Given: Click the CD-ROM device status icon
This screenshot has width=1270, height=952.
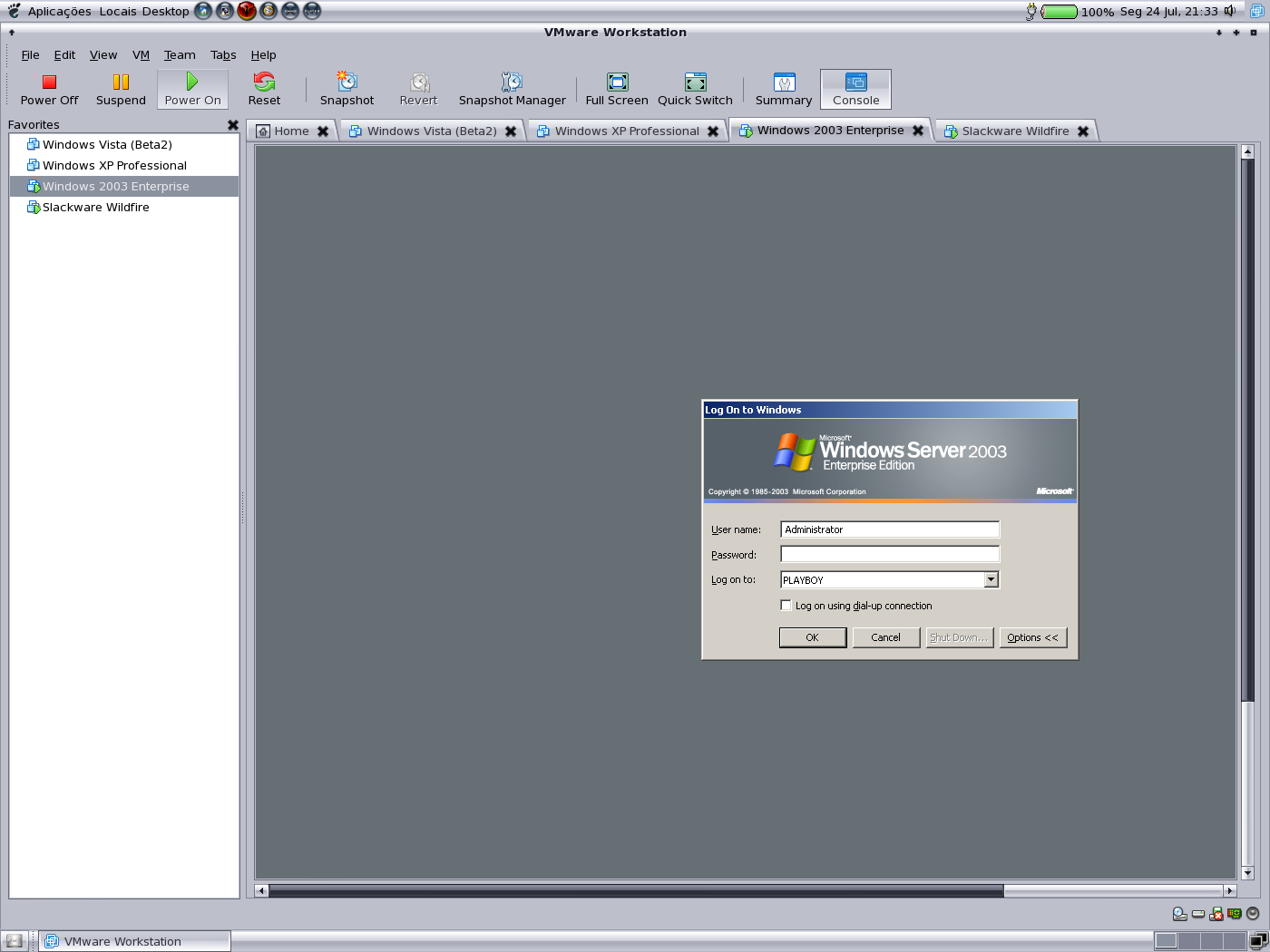Looking at the screenshot, I should [x=1180, y=914].
